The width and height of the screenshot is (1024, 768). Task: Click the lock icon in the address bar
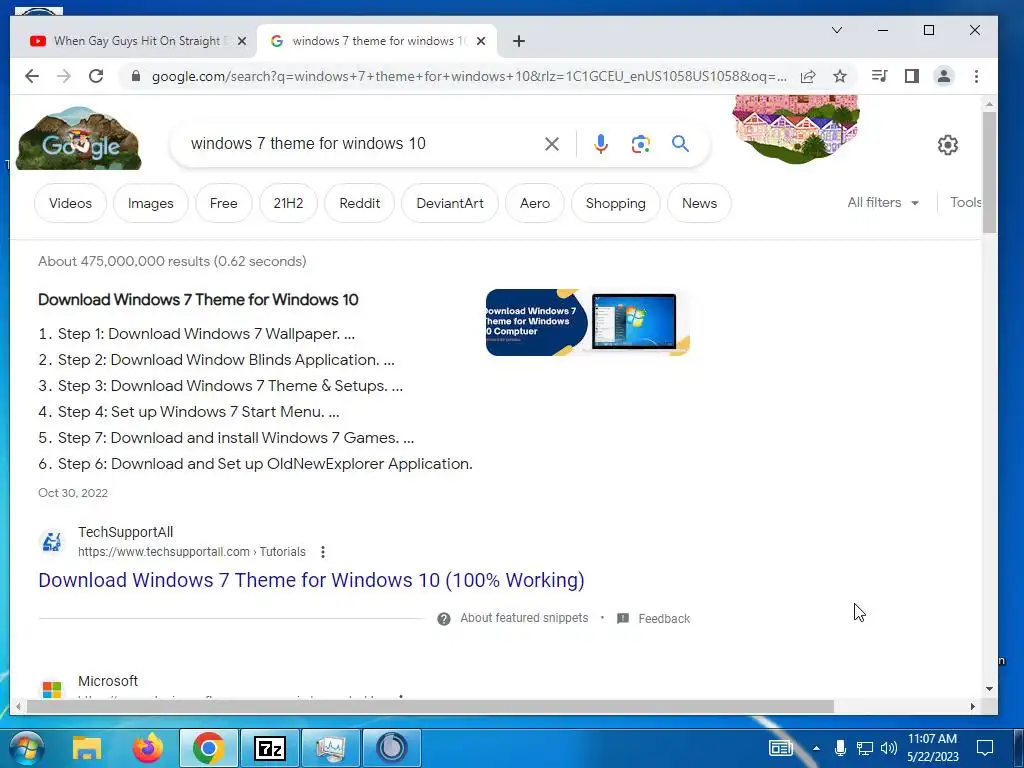pos(136,76)
